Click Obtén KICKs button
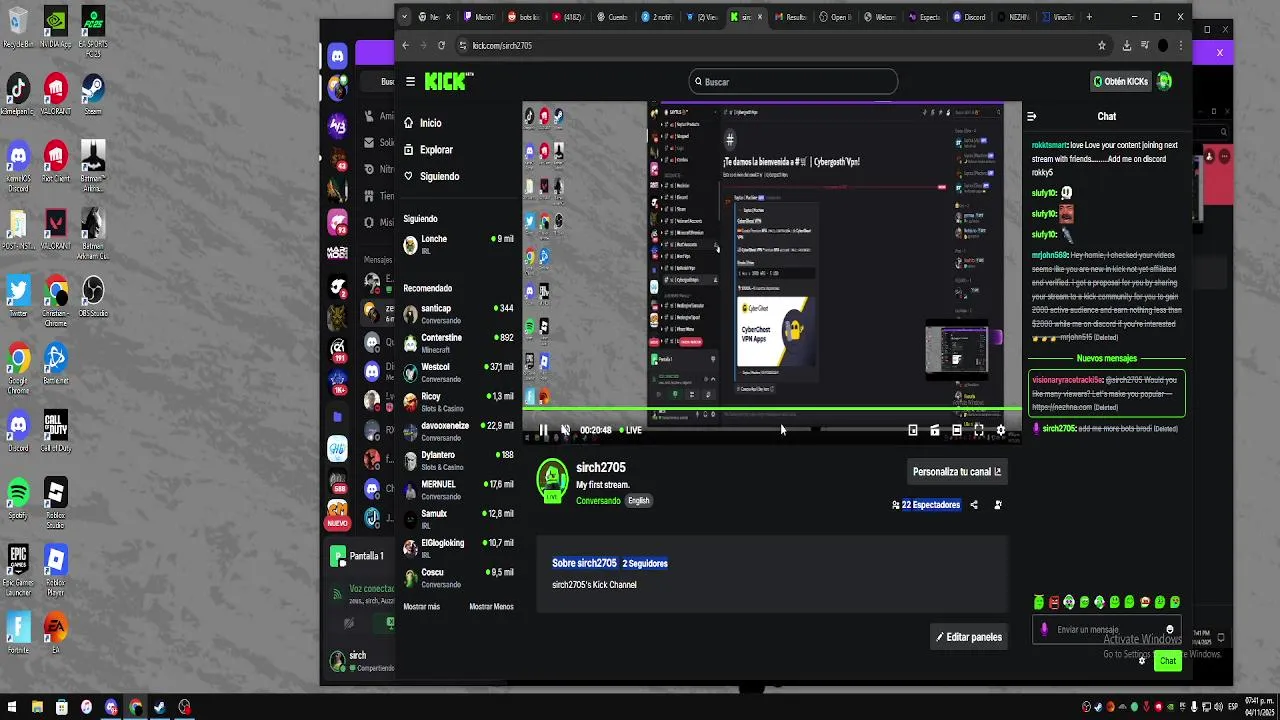This screenshot has width=1280, height=720. [1121, 82]
